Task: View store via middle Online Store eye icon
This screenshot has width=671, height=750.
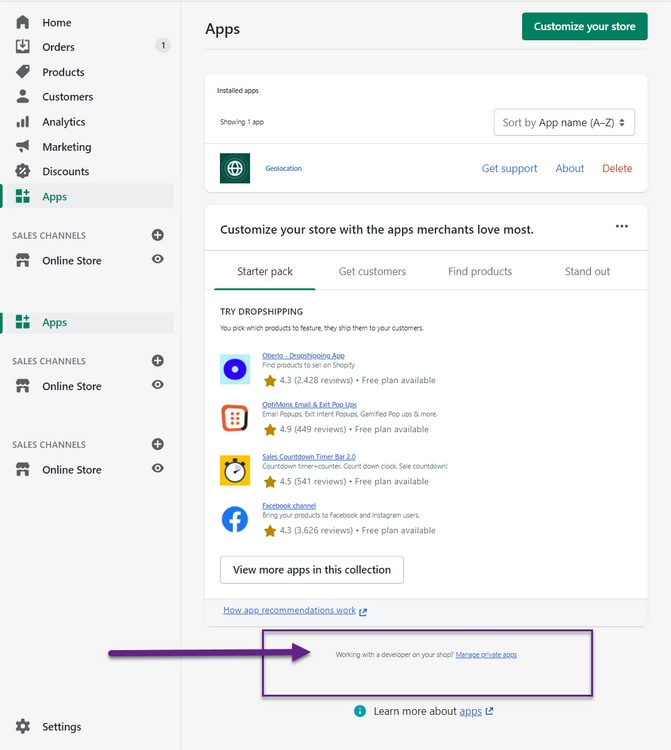Action: pyautogui.click(x=157, y=385)
